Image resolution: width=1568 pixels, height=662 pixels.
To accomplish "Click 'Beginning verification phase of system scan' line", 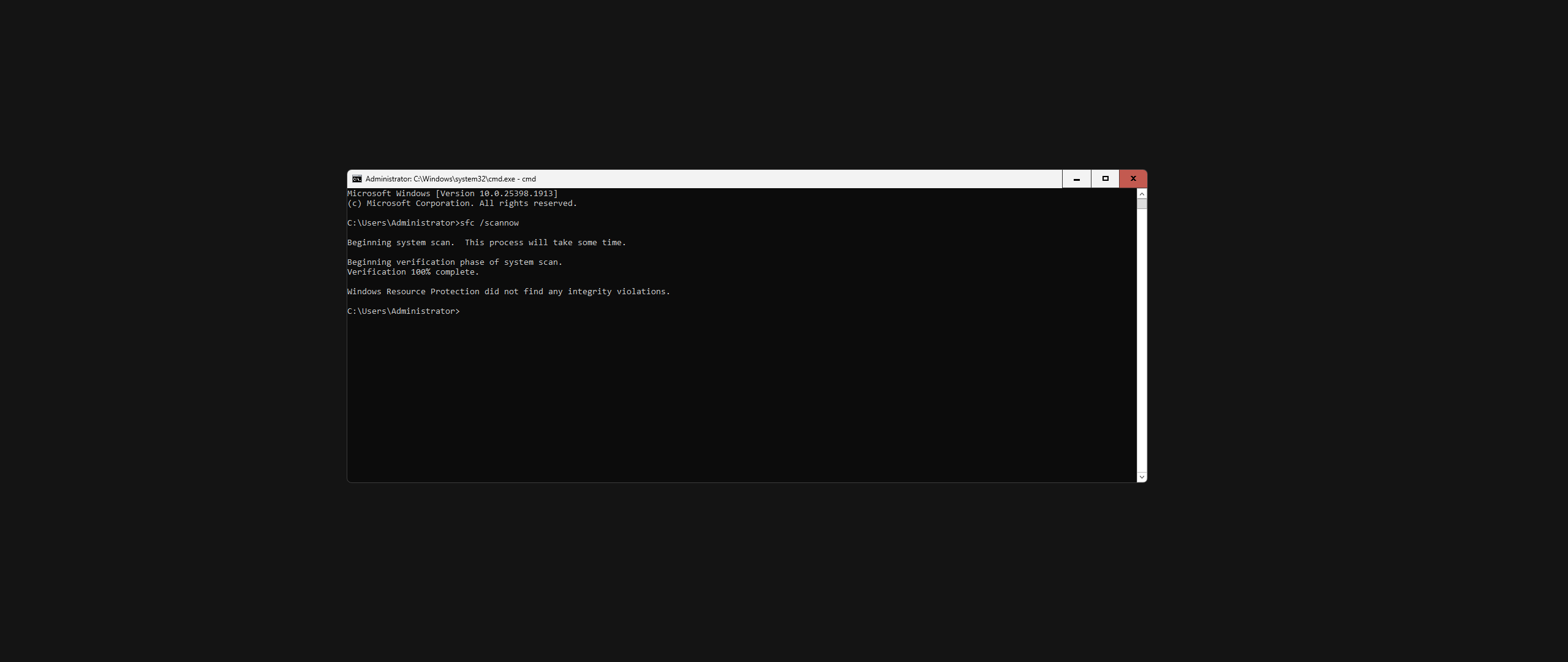I will coord(454,262).
